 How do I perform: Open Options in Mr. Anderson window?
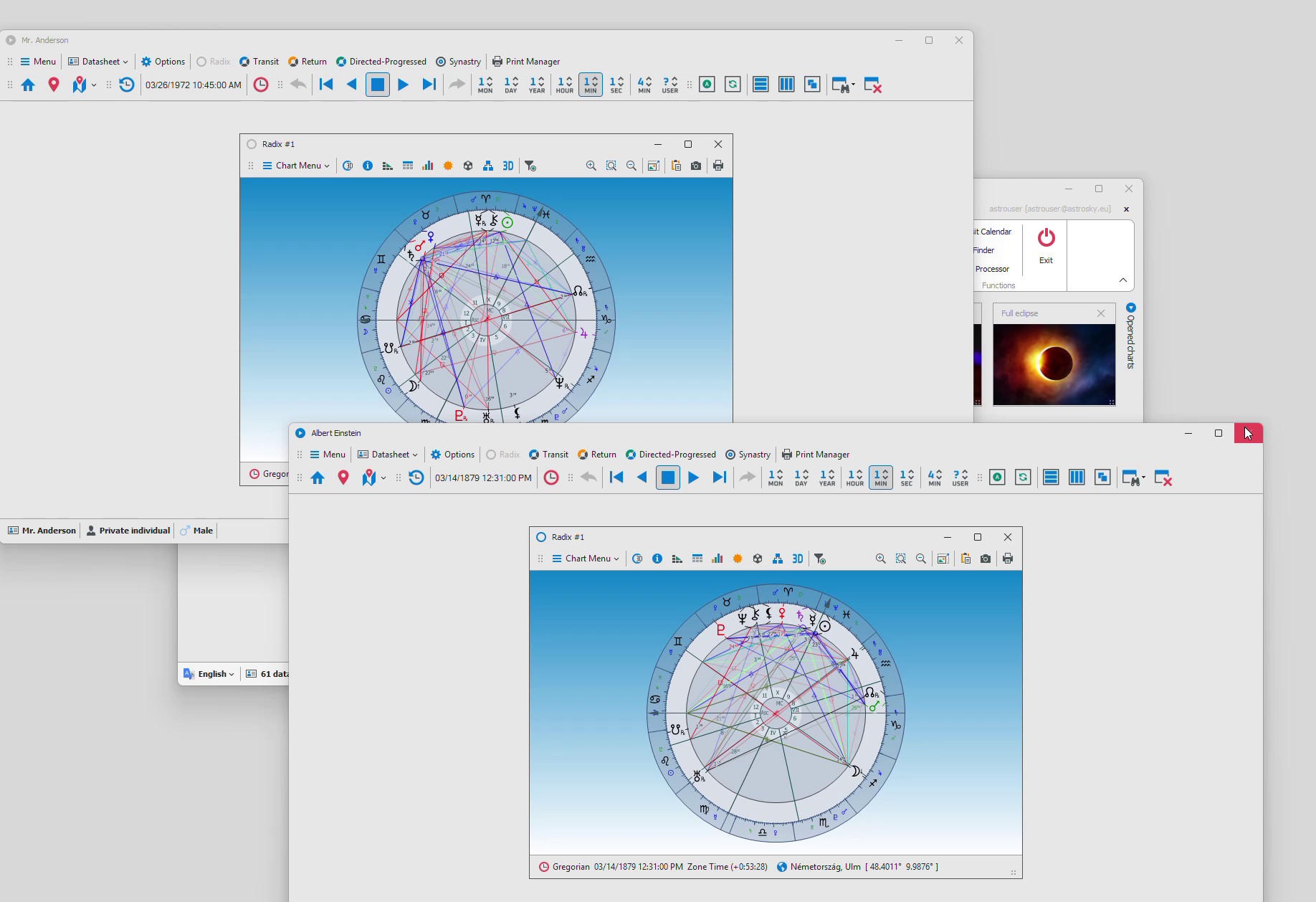pos(163,62)
